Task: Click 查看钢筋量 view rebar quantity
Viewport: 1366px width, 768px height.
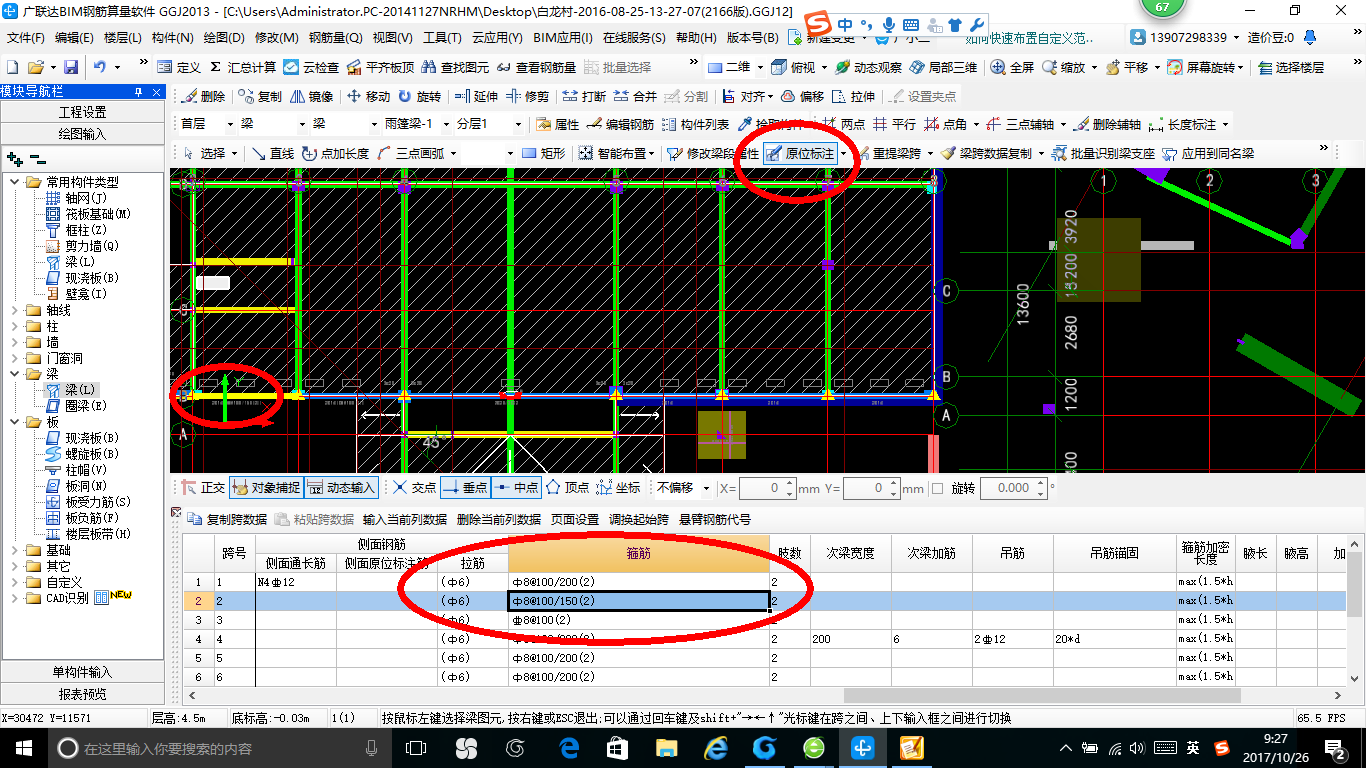Action: [537, 67]
